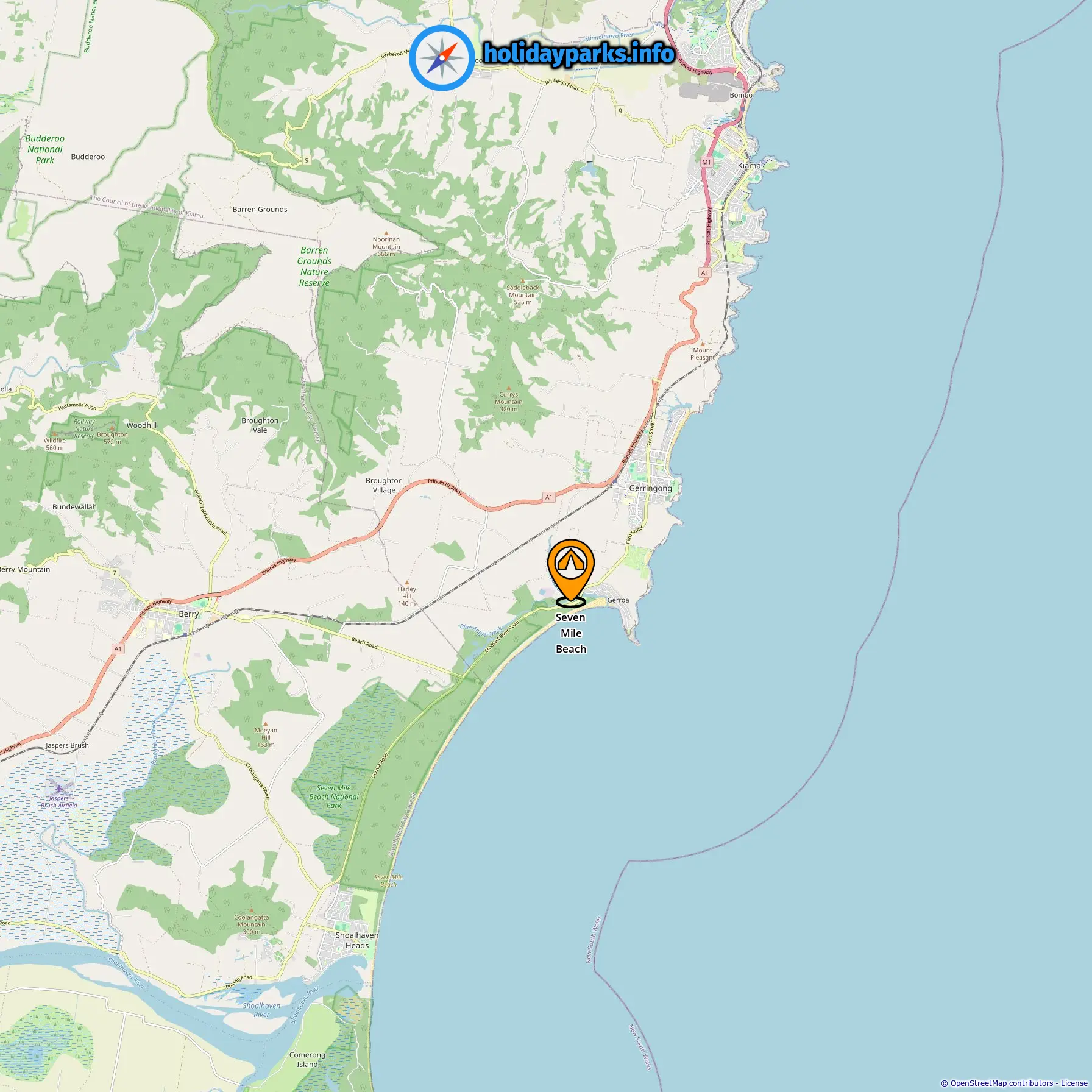The height and width of the screenshot is (1092, 1092).
Task: Open the OpenStreetMap contributors attribution link
Action: 1001,1083
